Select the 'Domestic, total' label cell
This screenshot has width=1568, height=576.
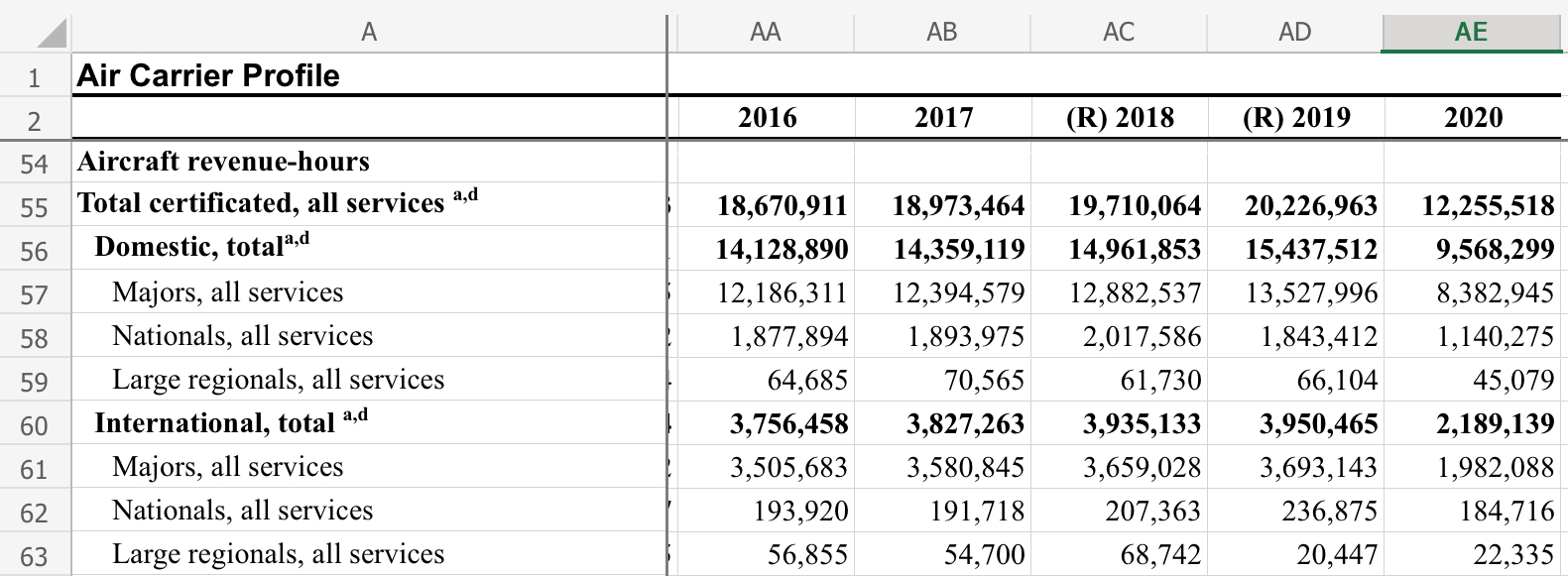(369, 247)
